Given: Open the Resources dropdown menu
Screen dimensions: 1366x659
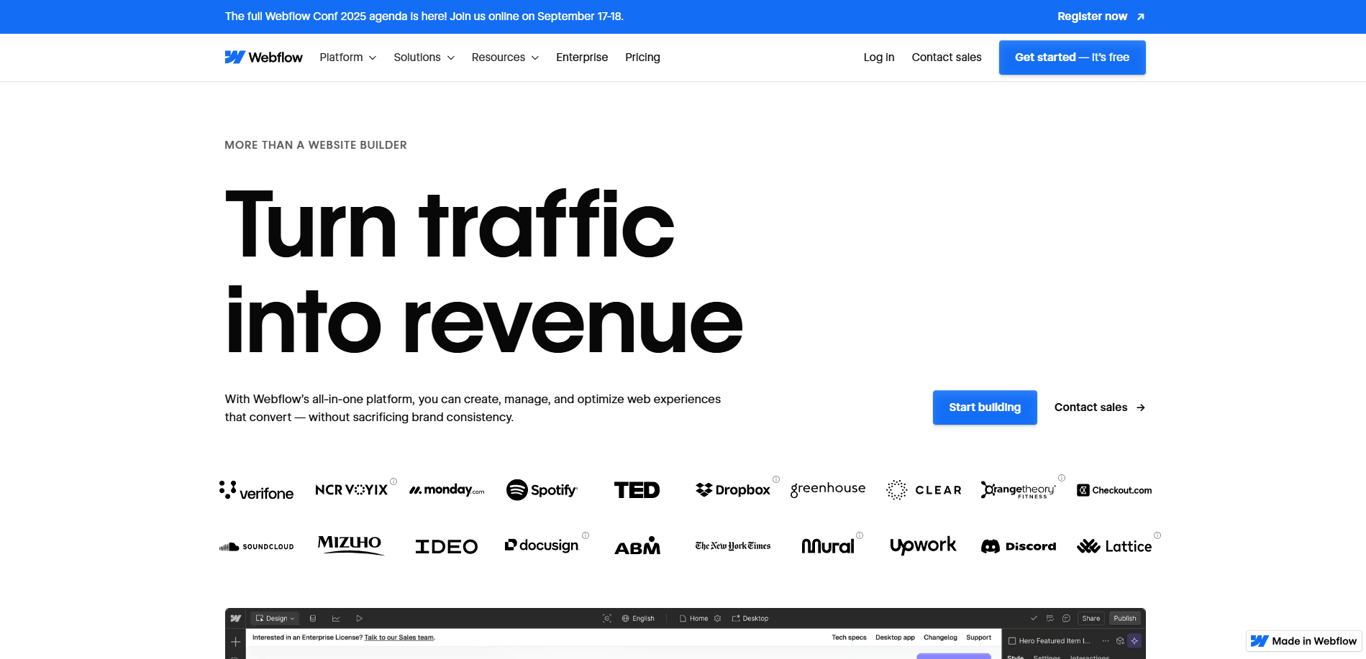Looking at the screenshot, I should coord(505,57).
